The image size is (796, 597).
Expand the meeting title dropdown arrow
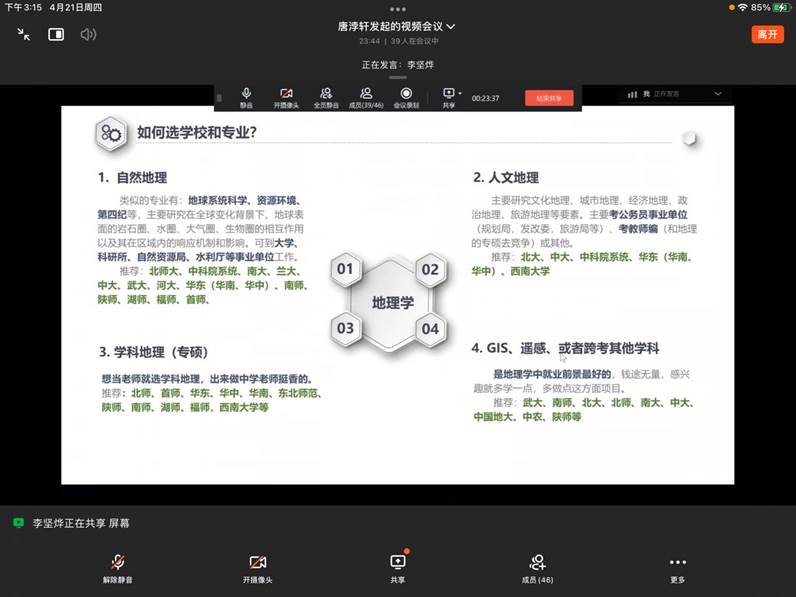click(x=451, y=26)
